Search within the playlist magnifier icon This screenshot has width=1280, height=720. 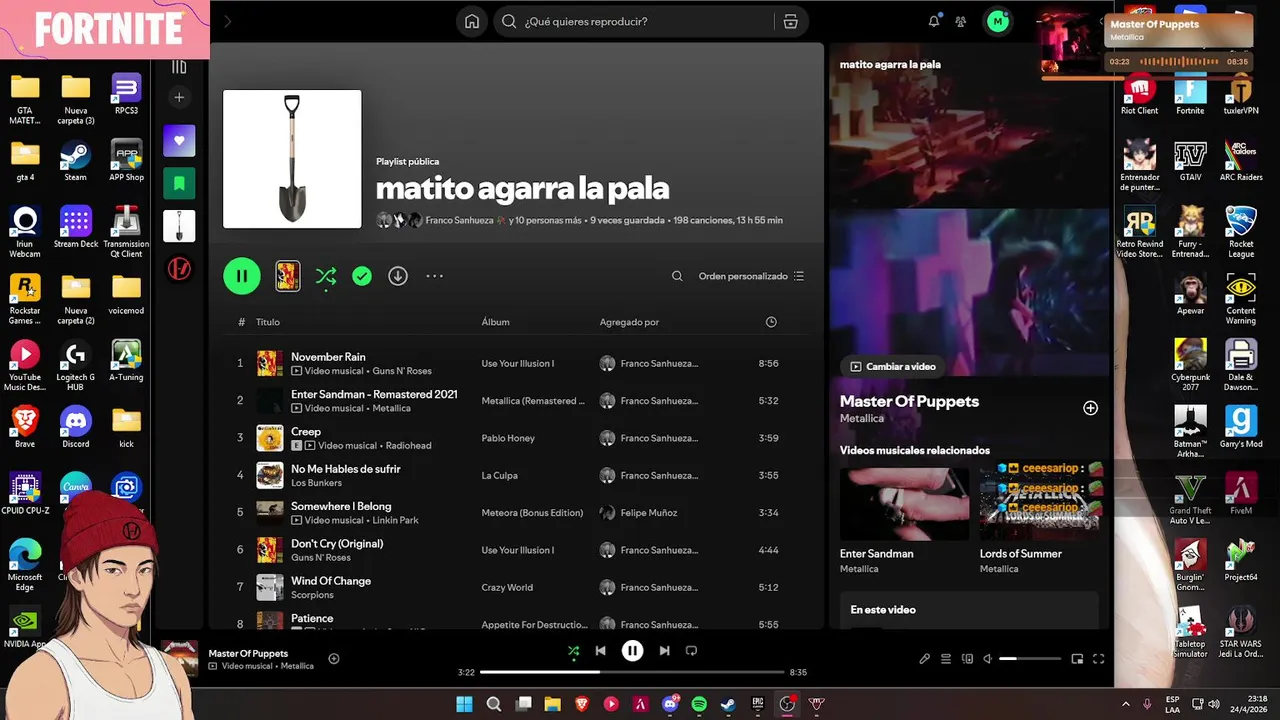tap(677, 276)
